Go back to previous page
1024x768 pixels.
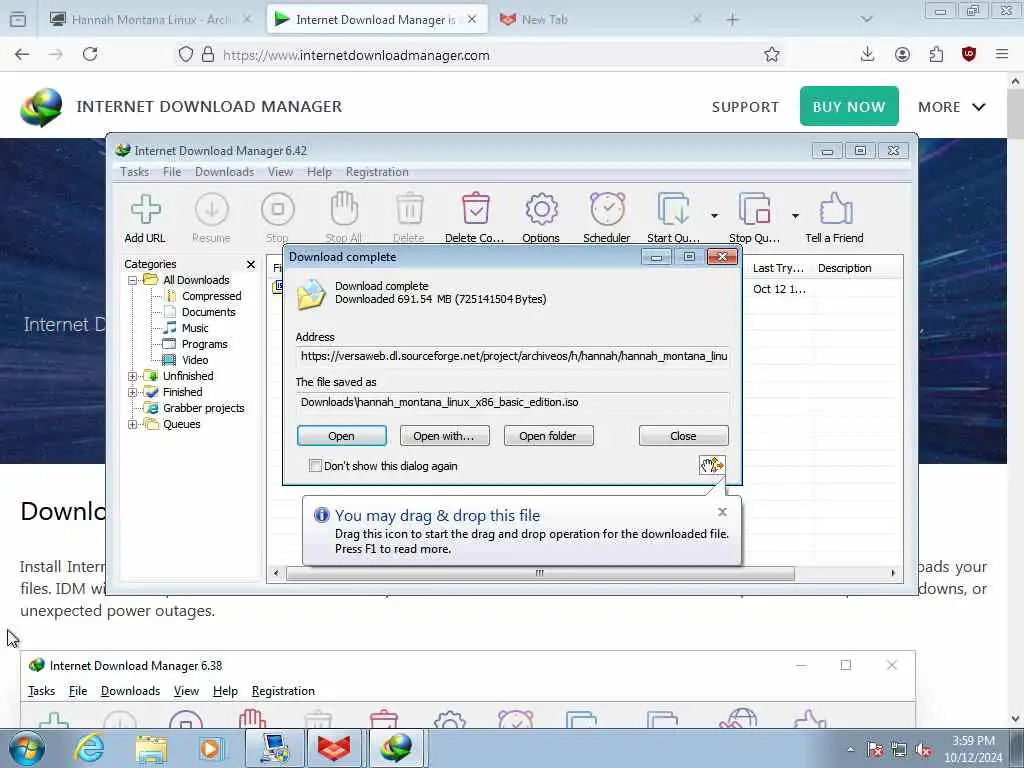22,54
